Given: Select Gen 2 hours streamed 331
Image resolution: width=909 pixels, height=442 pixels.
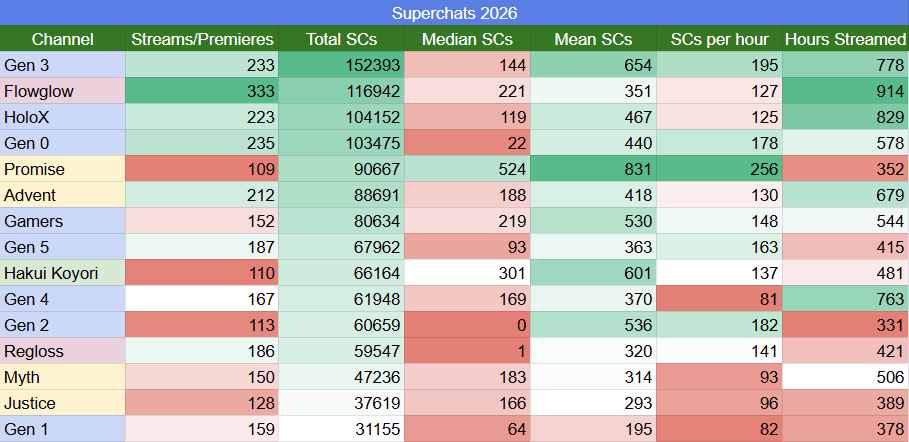Looking at the screenshot, I should [846, 325].
